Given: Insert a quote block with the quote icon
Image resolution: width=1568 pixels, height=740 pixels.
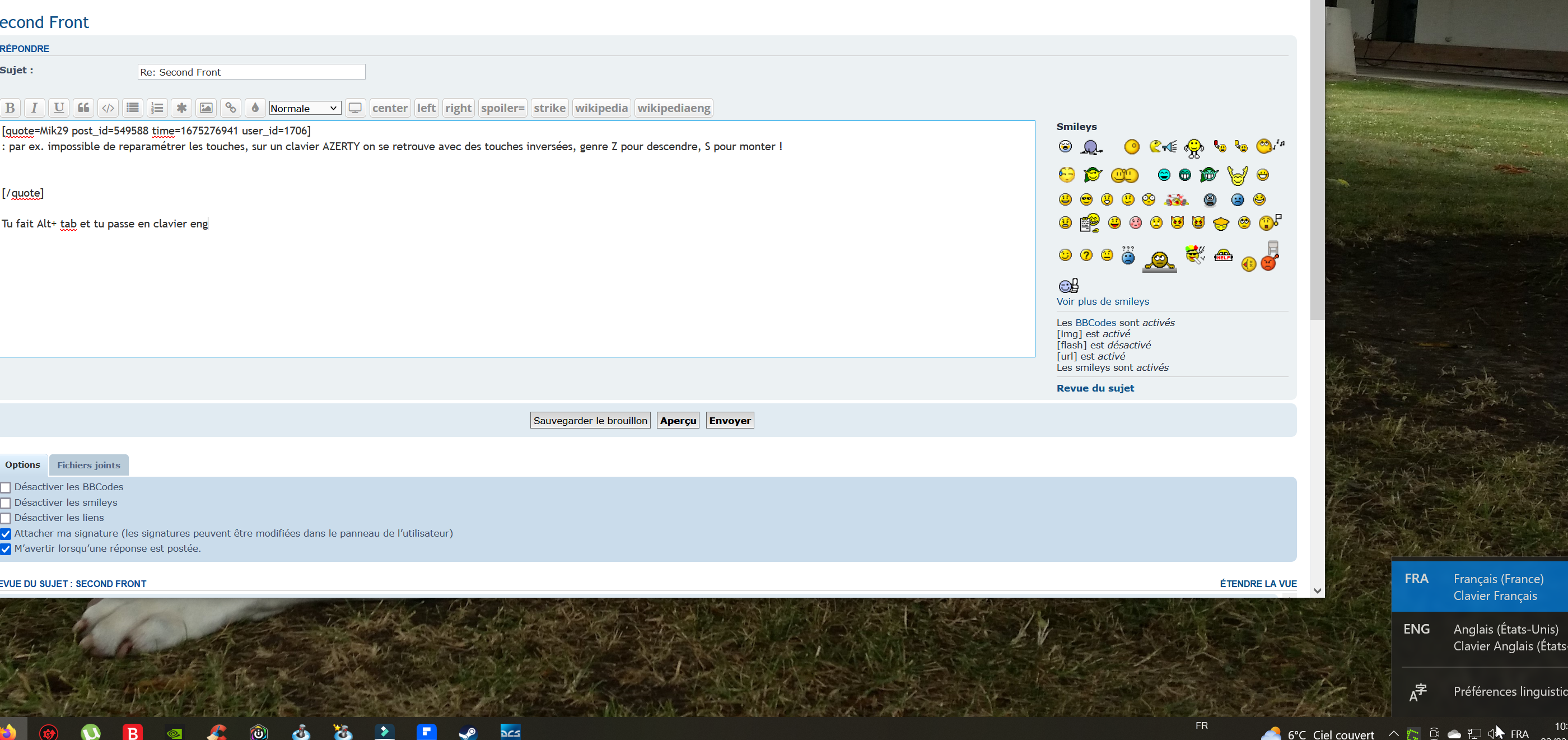Looking at the screenshot, I should click(x=83, y=108).
